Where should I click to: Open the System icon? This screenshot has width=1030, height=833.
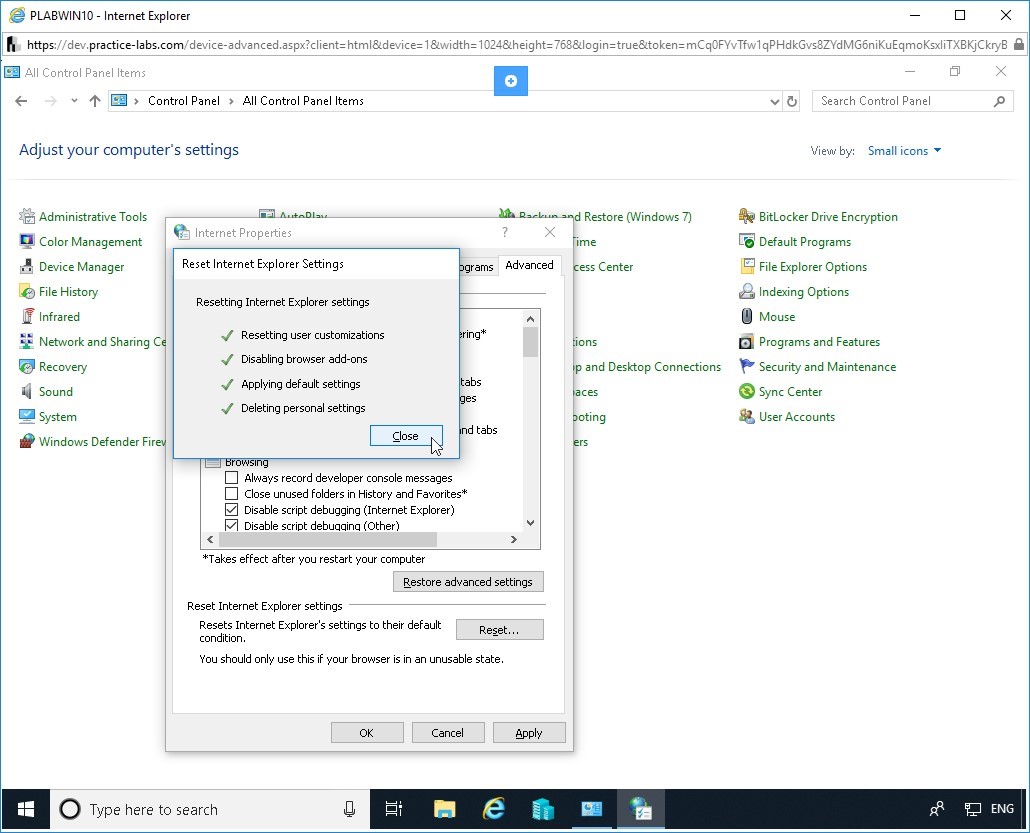tap(27, 416)
